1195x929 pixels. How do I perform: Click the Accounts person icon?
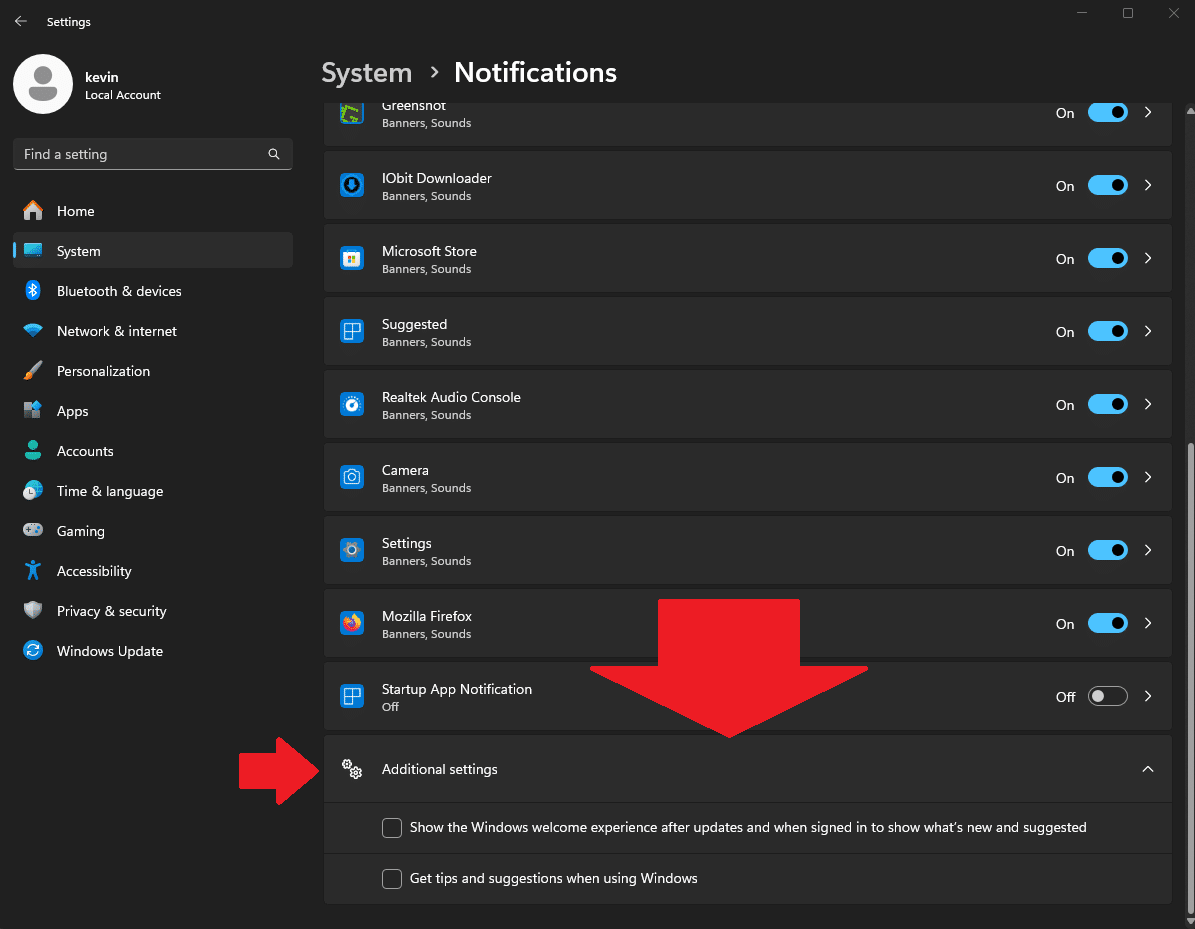[x=33, y=450]
